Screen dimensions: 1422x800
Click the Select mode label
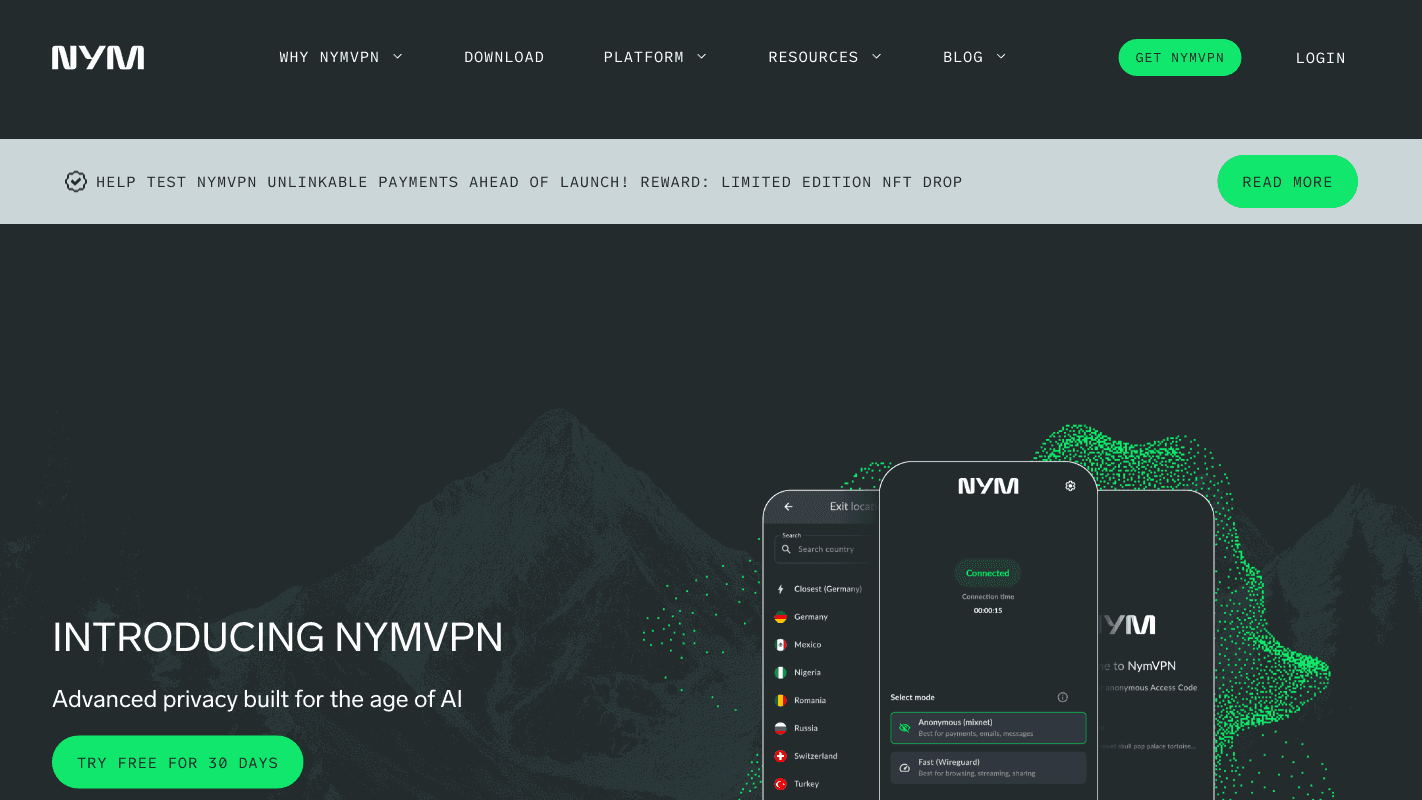tap(913, 697)
